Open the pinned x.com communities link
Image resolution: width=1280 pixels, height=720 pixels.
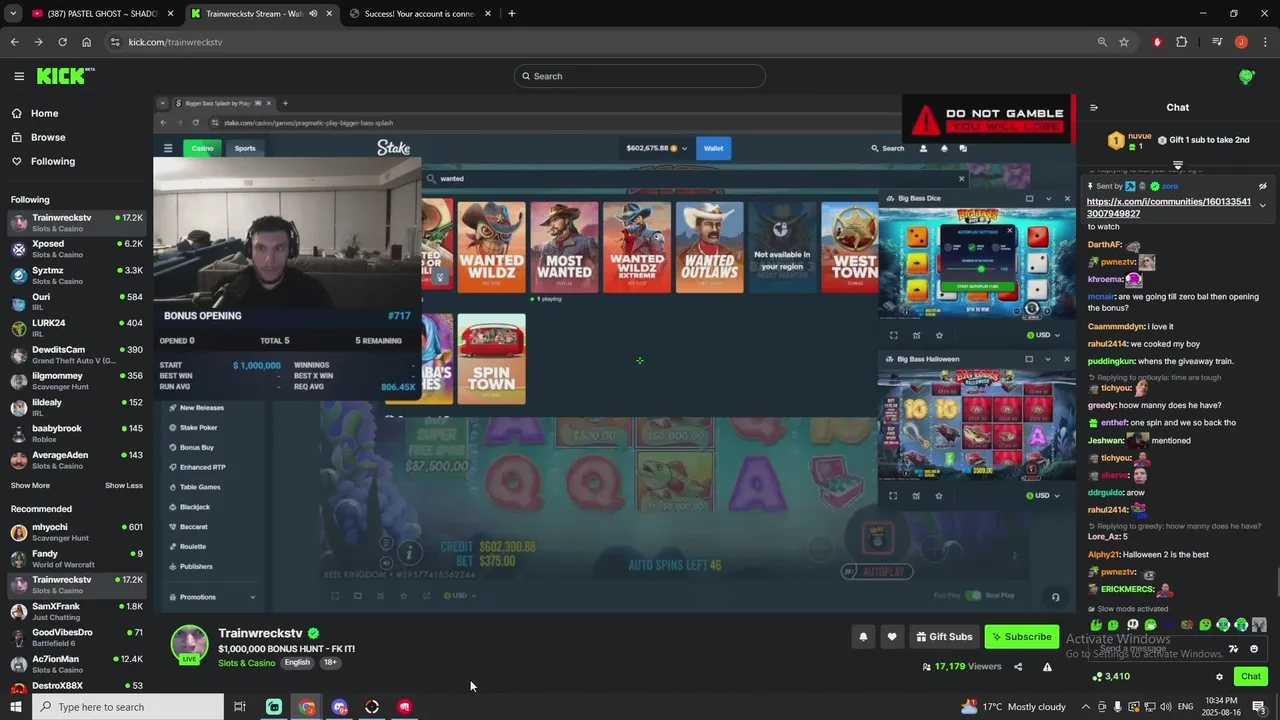tap(1168, 207)
